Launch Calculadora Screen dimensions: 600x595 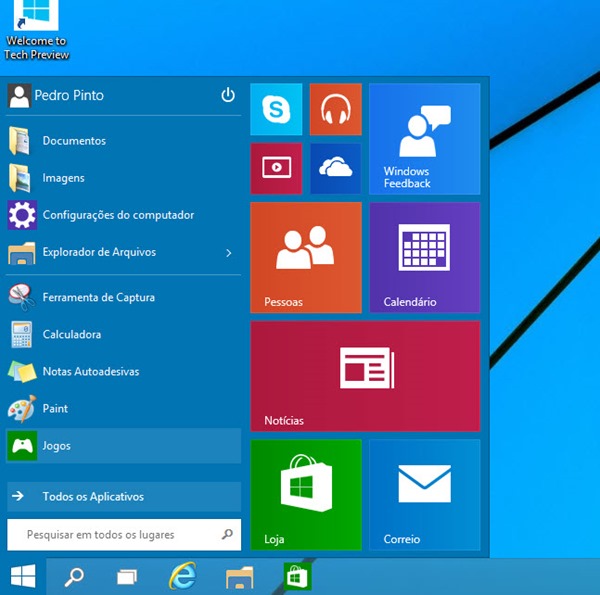click(124, 334)
